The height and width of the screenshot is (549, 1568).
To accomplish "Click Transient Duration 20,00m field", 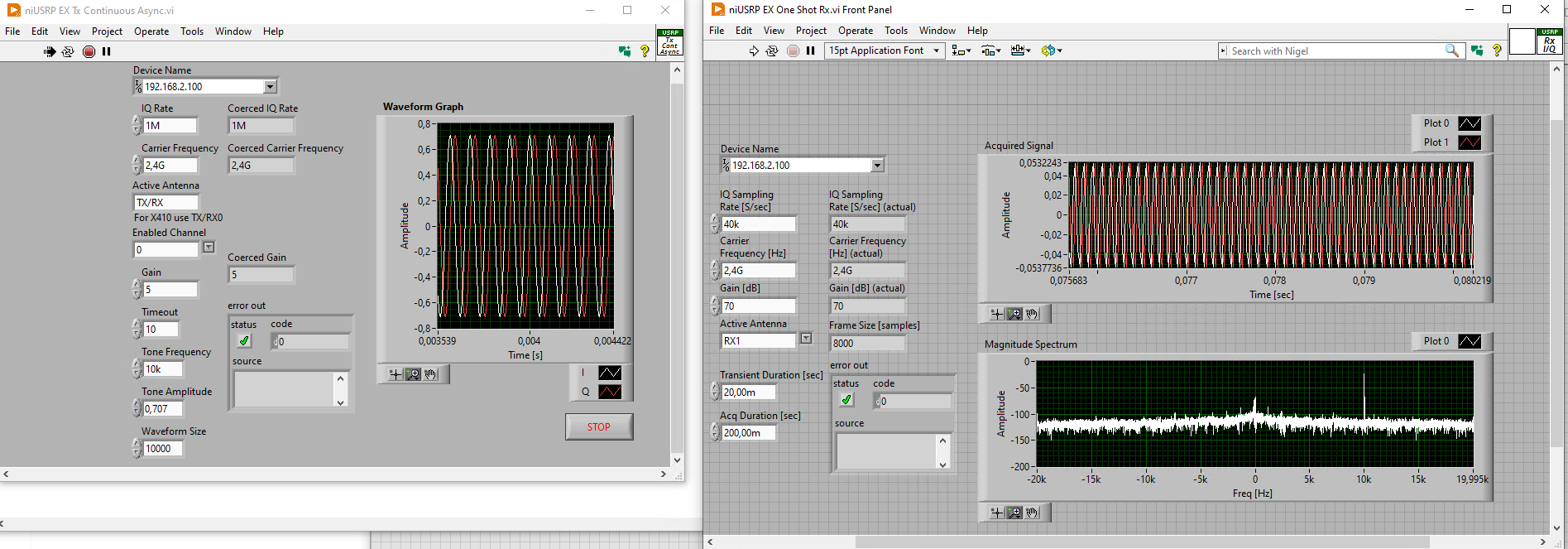I will pyautogui.click(x=749, y=392).
